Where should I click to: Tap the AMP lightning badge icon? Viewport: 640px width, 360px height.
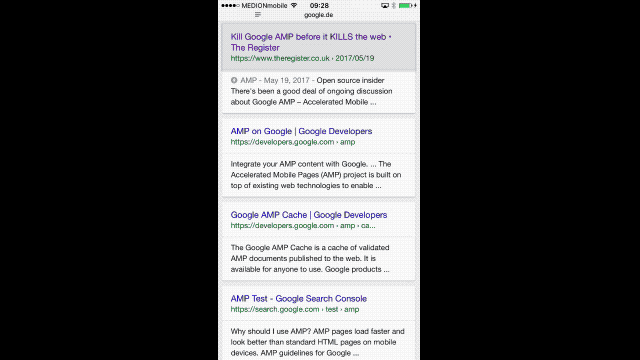pyautogui.click(x=234, y=80)
